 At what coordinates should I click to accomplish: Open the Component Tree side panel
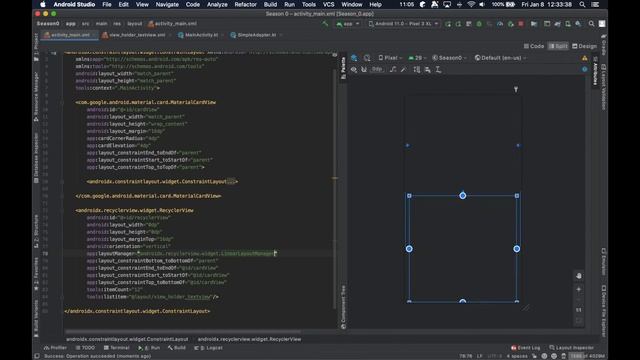tap(343, 307)
